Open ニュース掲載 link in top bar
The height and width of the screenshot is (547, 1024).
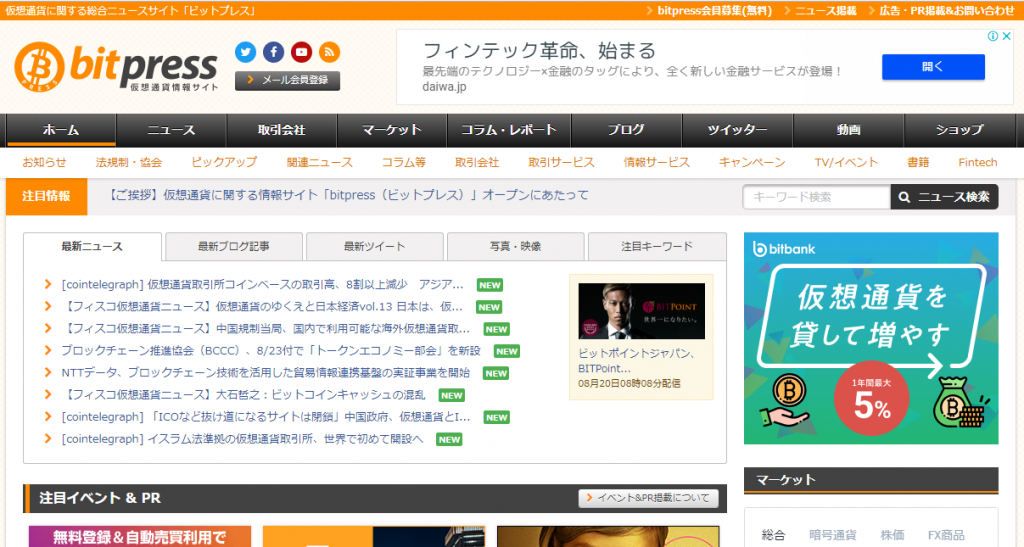click(x=825, y=10)
